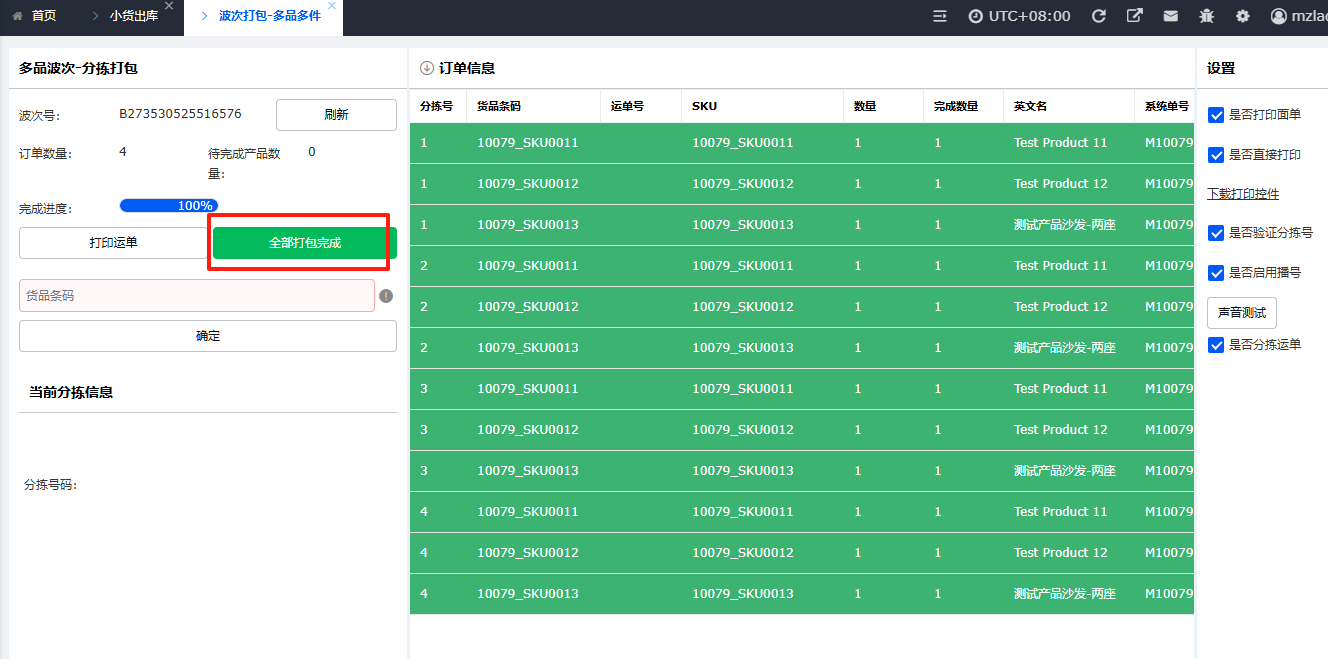Viewport: 1328px width, 659px height.
Task: Click the green 全部打包完成 button
Action: pos(305,243)
